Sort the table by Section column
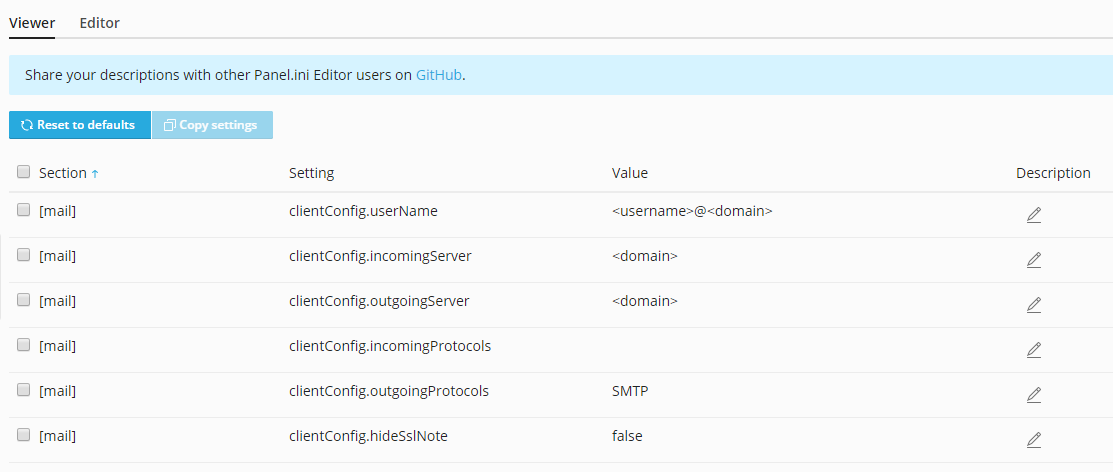1113x472 pixels. (x=62, y=173)
